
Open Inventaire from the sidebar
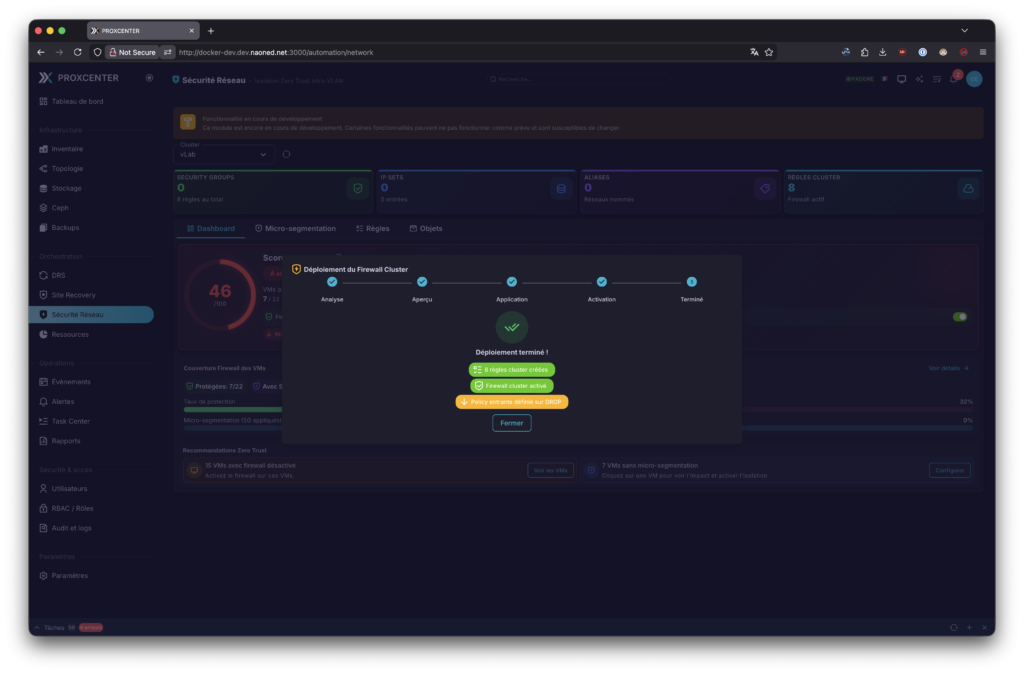pos(67,149)
